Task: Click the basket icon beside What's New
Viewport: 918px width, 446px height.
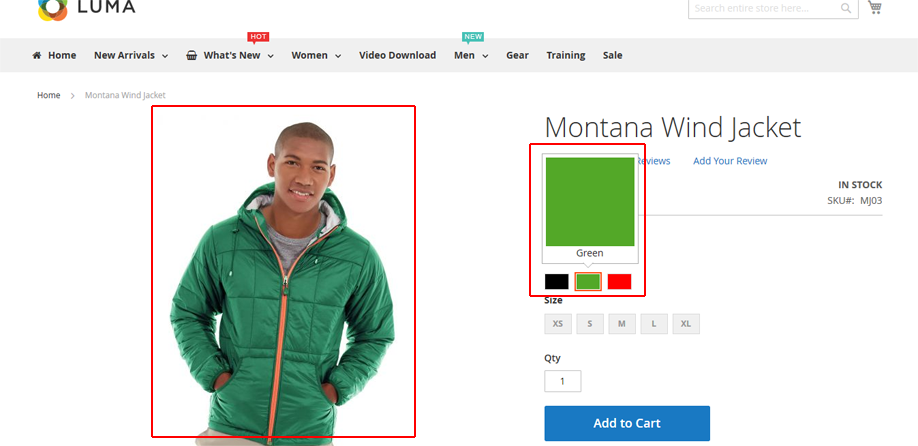Action: click(x=191, y=56)
